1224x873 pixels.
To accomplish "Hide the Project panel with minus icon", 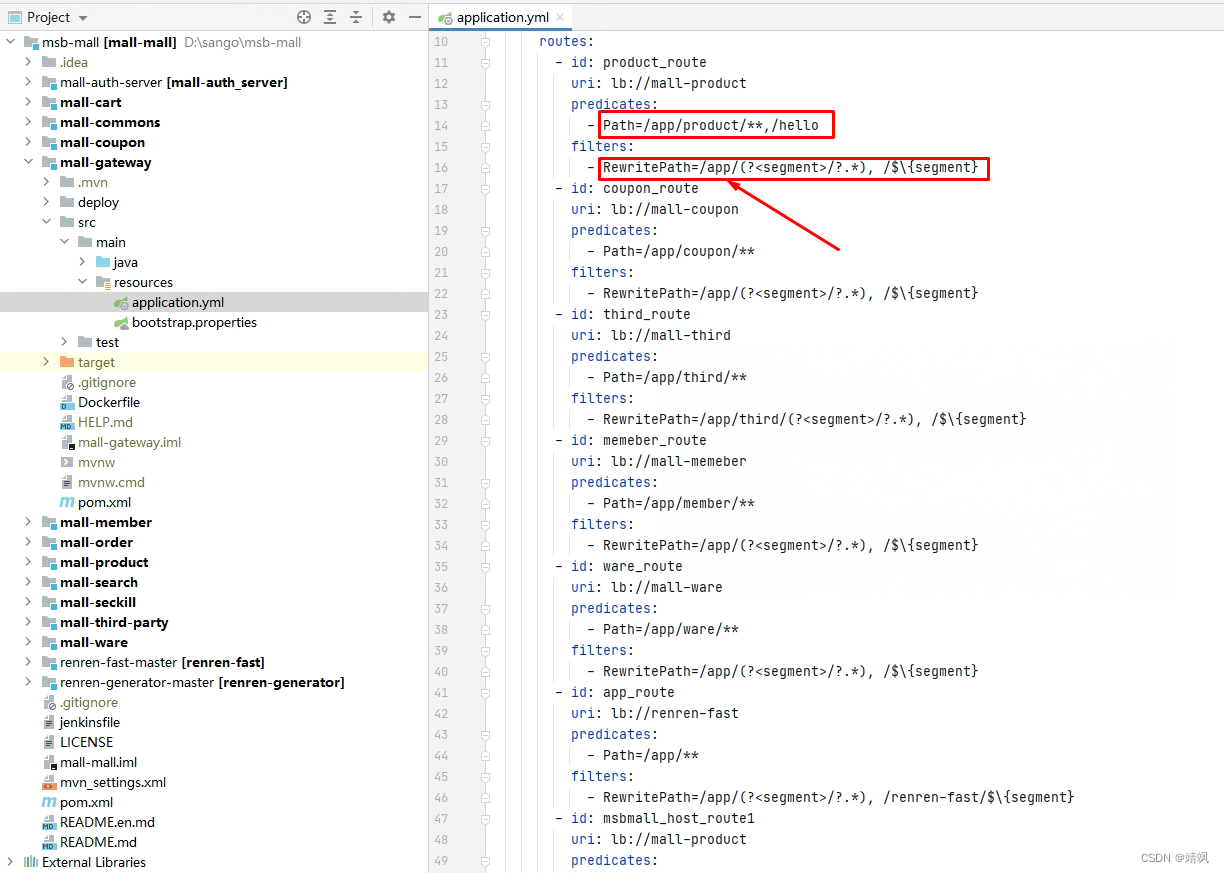I will tap(414, 17).
